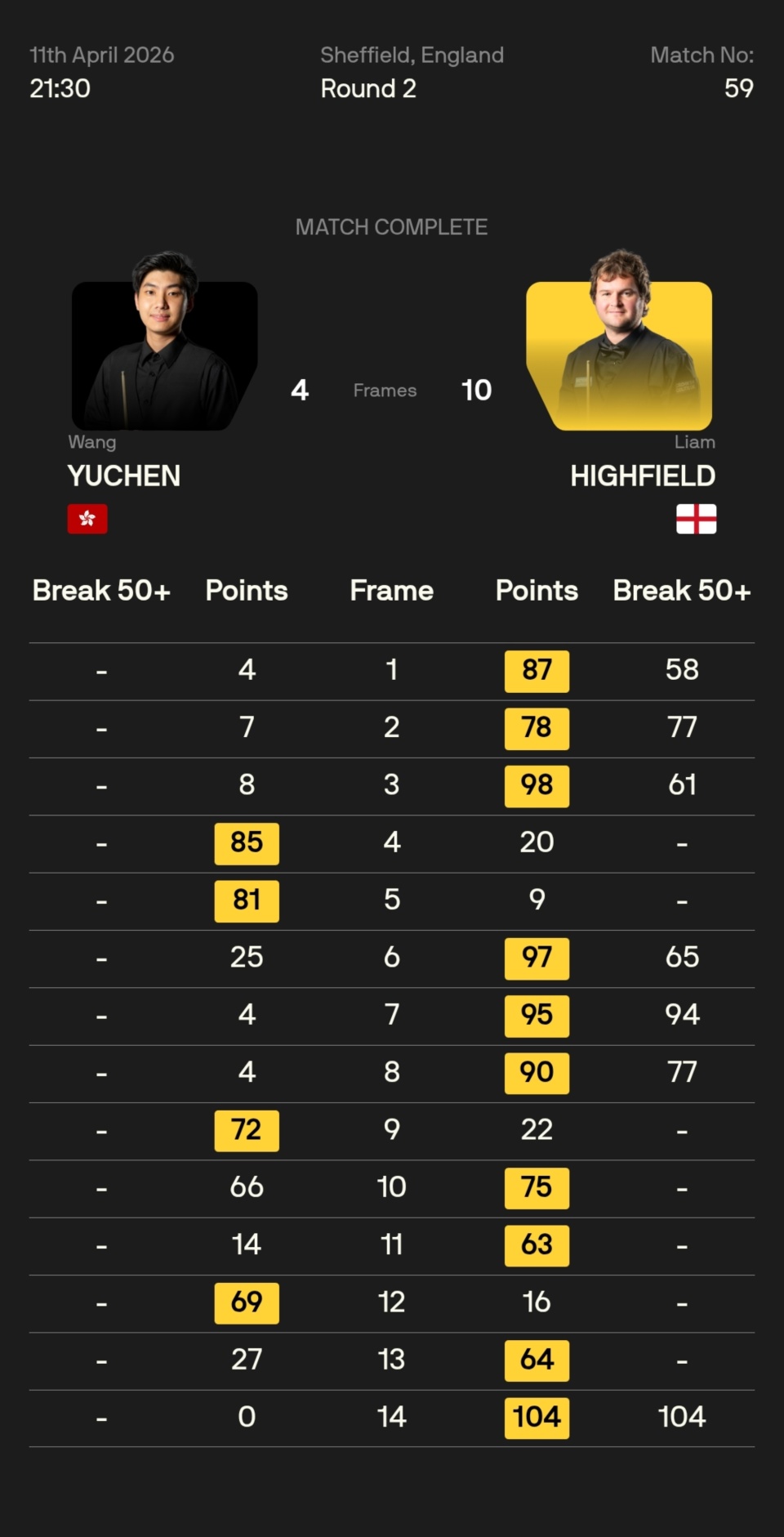Click the 94 break in frame 7
This screenshot has width=784, height=1537.
pyautogui.click(x=682, y=1014)
